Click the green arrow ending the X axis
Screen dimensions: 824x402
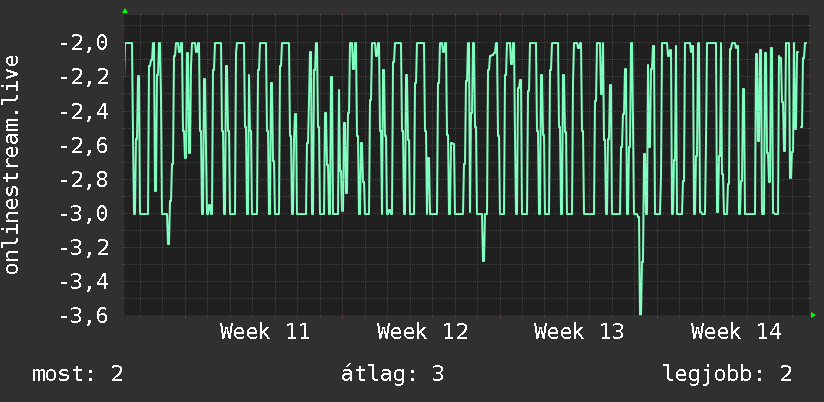tap(813, 315)
